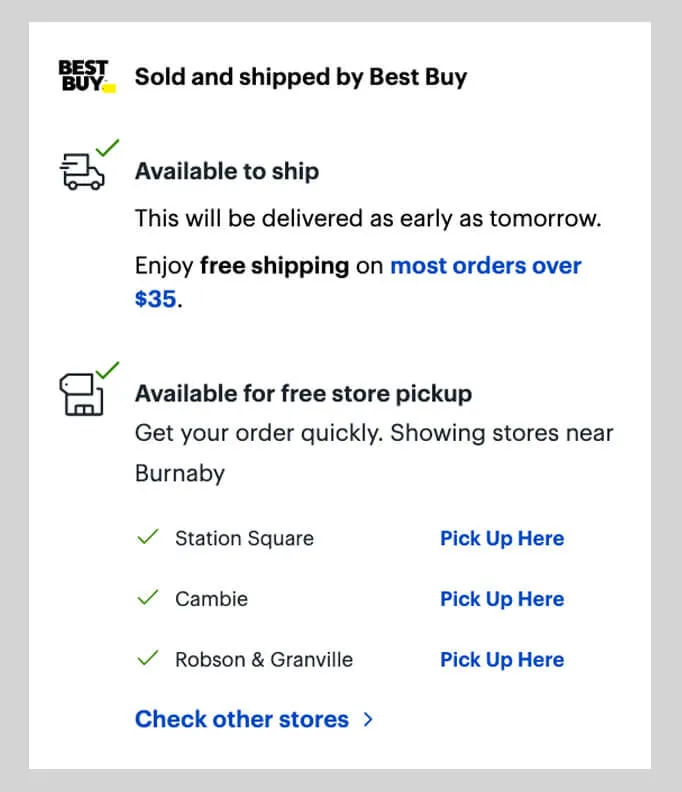Click green checkmark on the truck icon
The image size is (682, 792).
point(107,148)
